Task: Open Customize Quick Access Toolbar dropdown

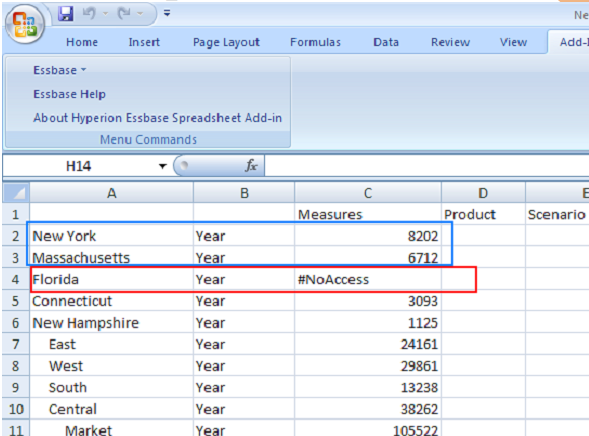Action: coord(167,14)
